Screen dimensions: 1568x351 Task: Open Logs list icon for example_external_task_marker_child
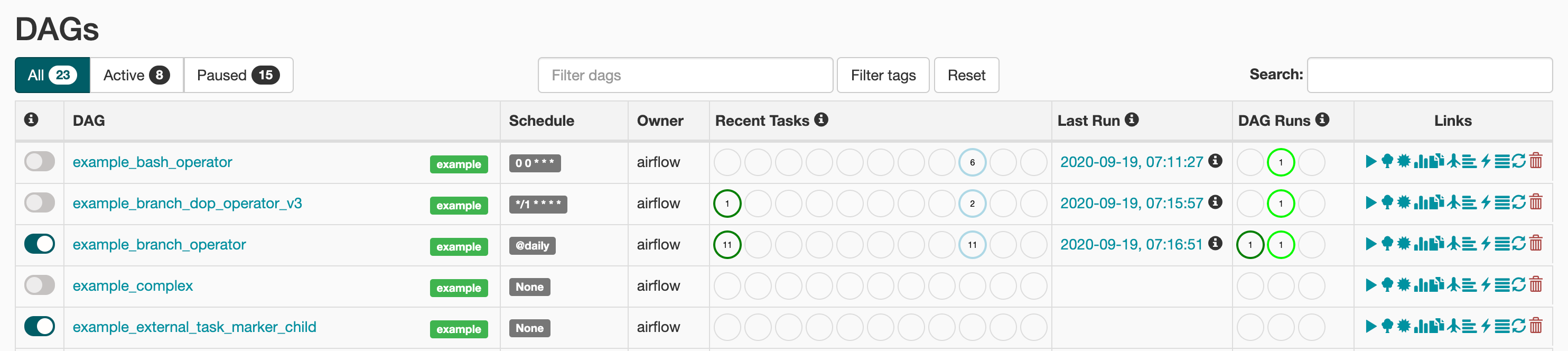tap(1502, 326)
